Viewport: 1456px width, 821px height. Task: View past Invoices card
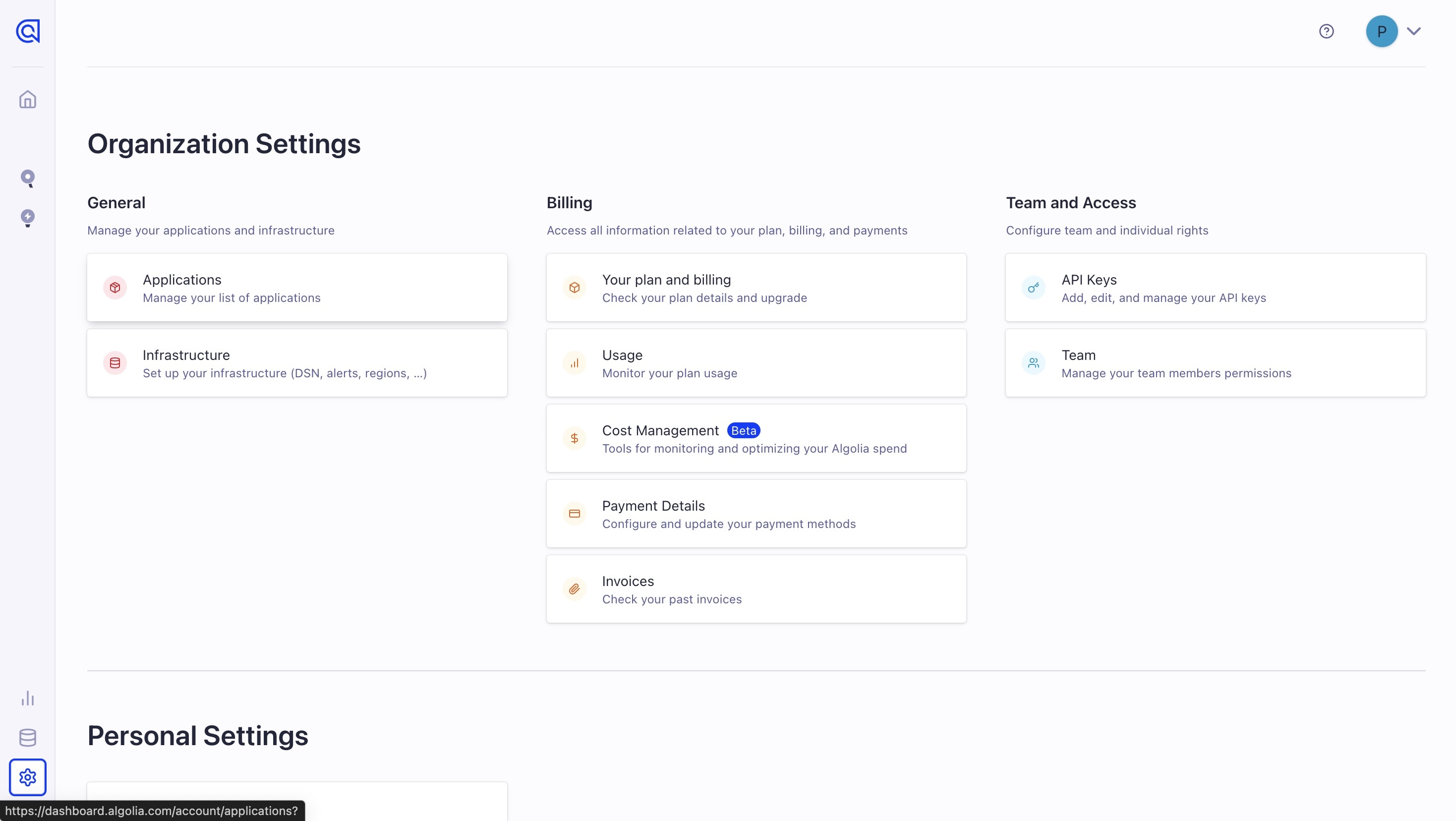pyautogui.click(x=757, y=589)
